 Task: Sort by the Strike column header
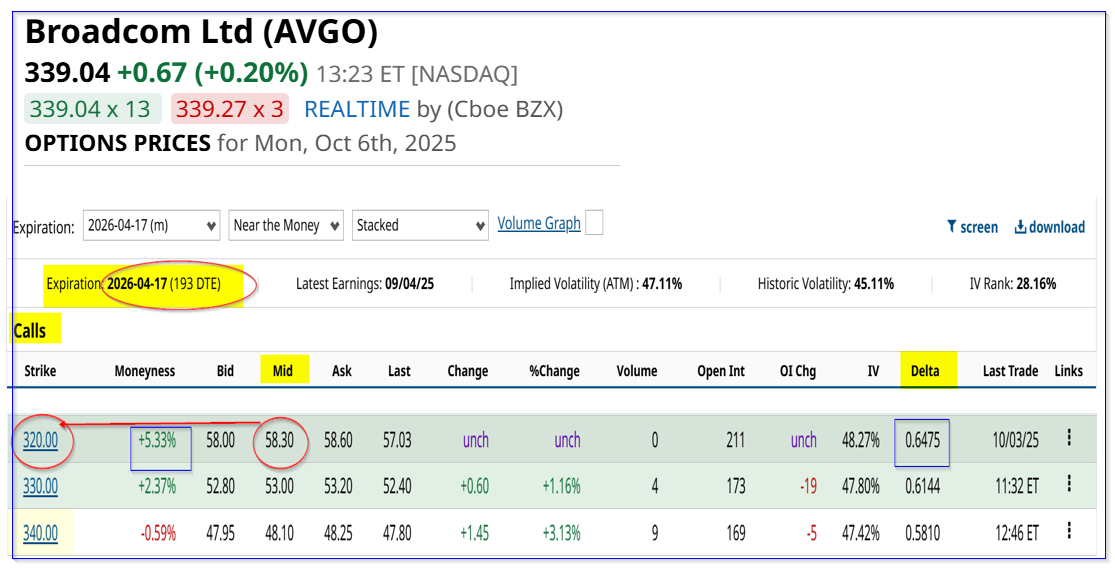coord(41,371)
